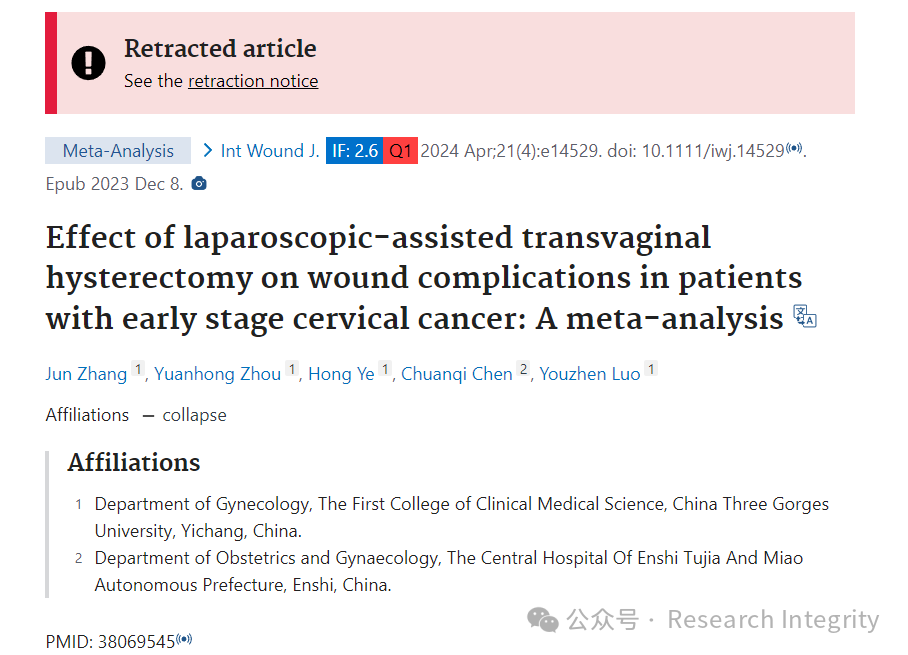Open author Chuanqi Chen's link
Image resolution: width=908 pixels, height=655 pixels.
(x=457, y=374)
